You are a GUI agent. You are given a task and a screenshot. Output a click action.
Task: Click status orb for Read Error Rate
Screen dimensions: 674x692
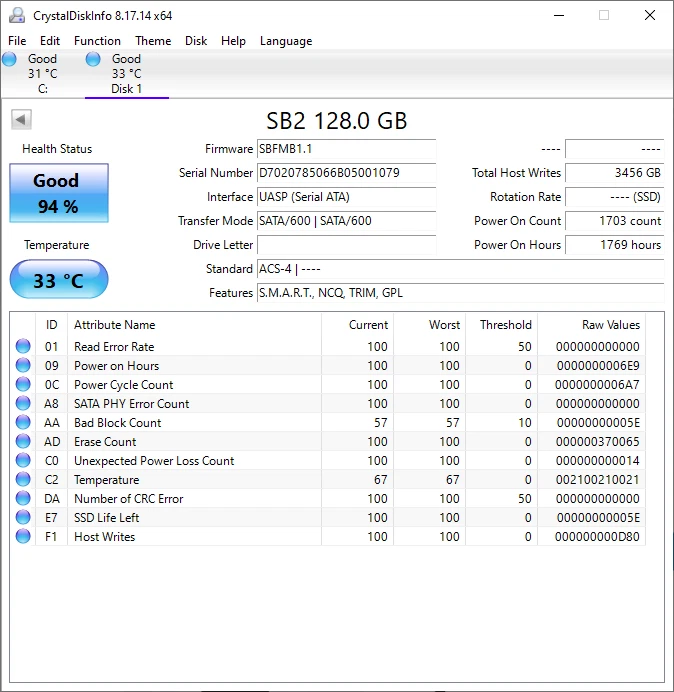coord(23,346)
